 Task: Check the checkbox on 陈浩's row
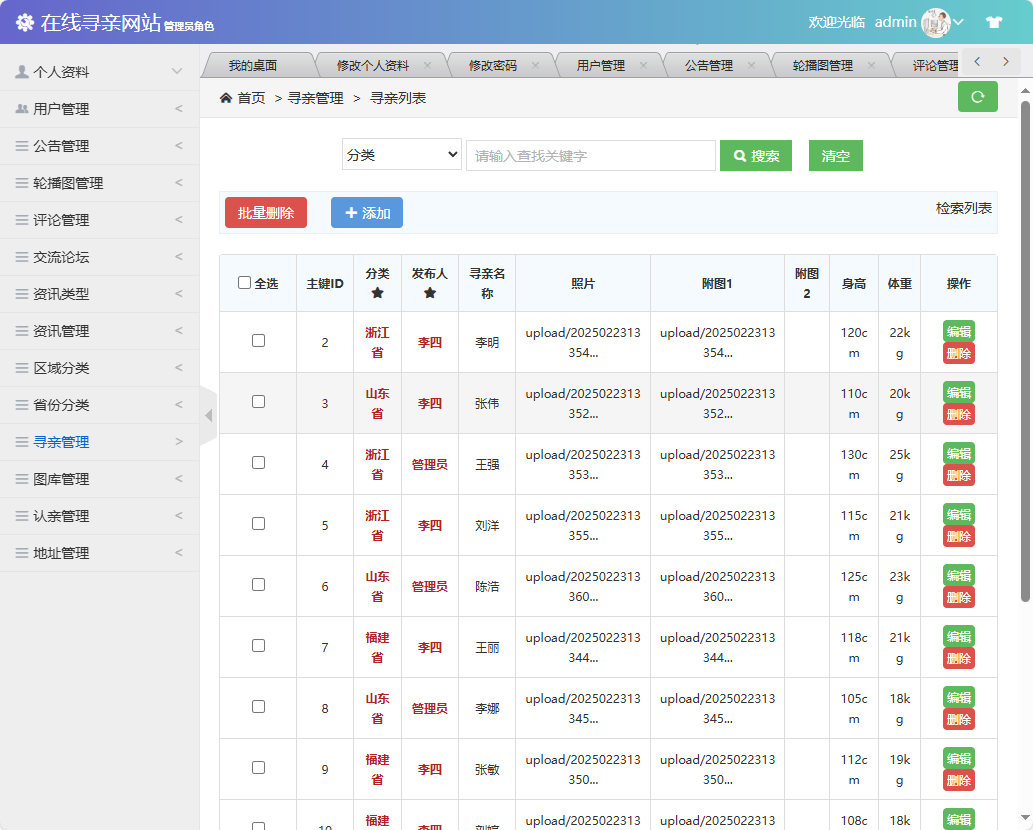pos(258,586)
